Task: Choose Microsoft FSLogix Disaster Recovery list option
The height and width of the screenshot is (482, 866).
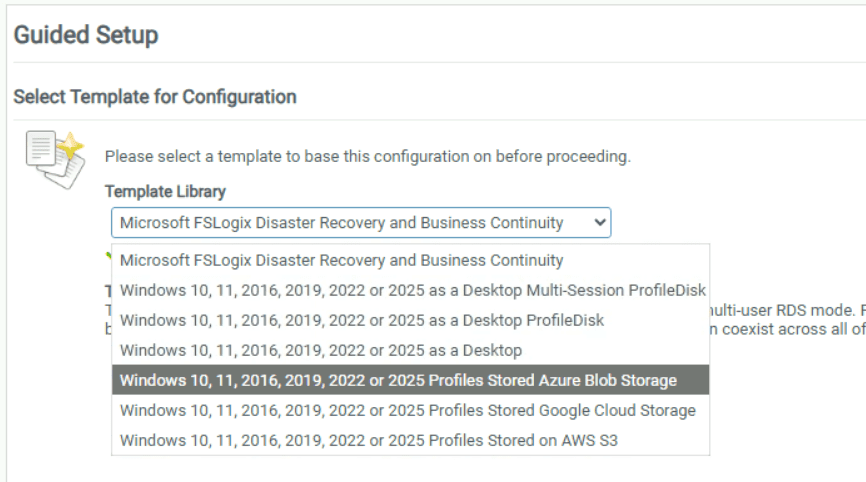Action: tap(341, 260)
